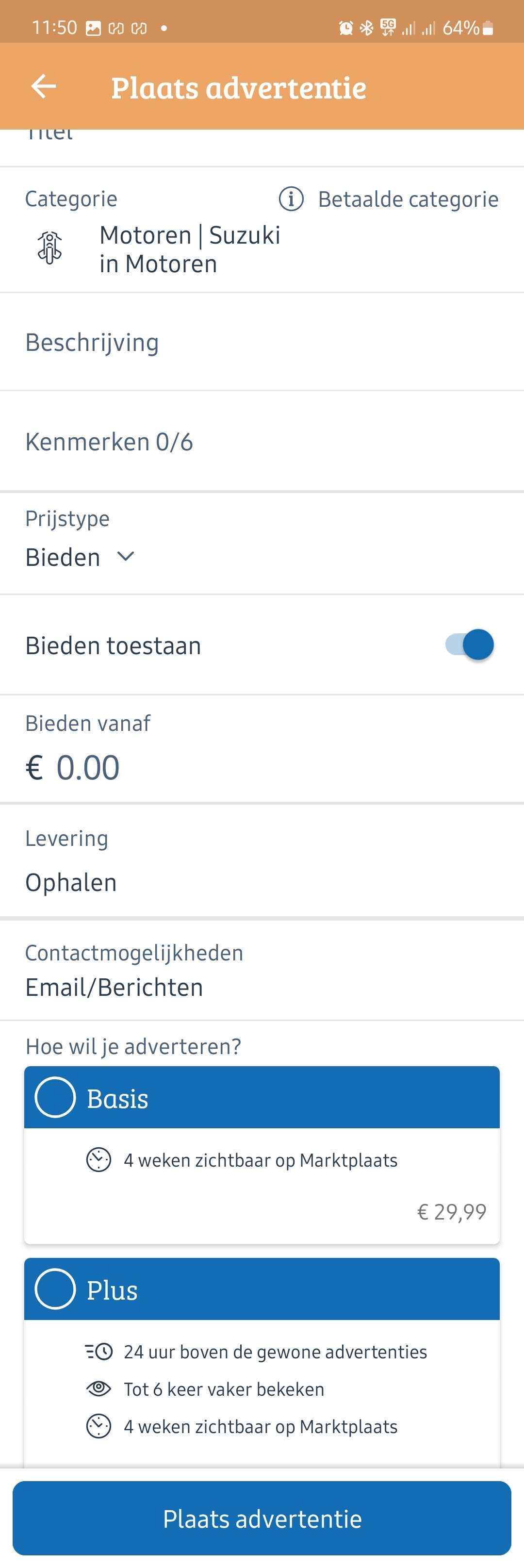Viewport: 524px width, 1568px height.
Task: Tap the clock icon in Basis package
Action: click(x=98, y=1159)
